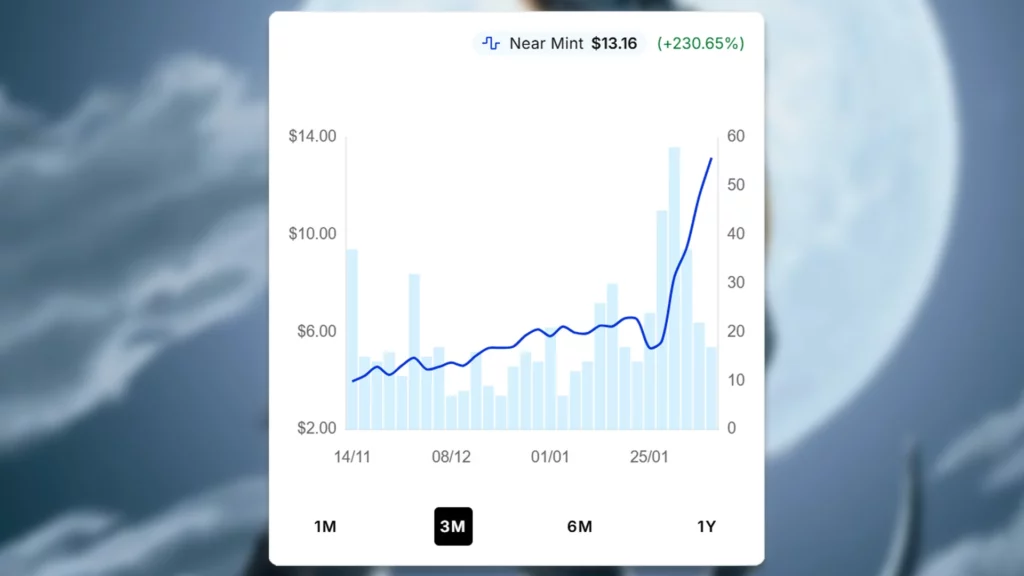Click the 14/11 date axis label
This screenshot has height=576, width=1024.
(x=352, y=457)
